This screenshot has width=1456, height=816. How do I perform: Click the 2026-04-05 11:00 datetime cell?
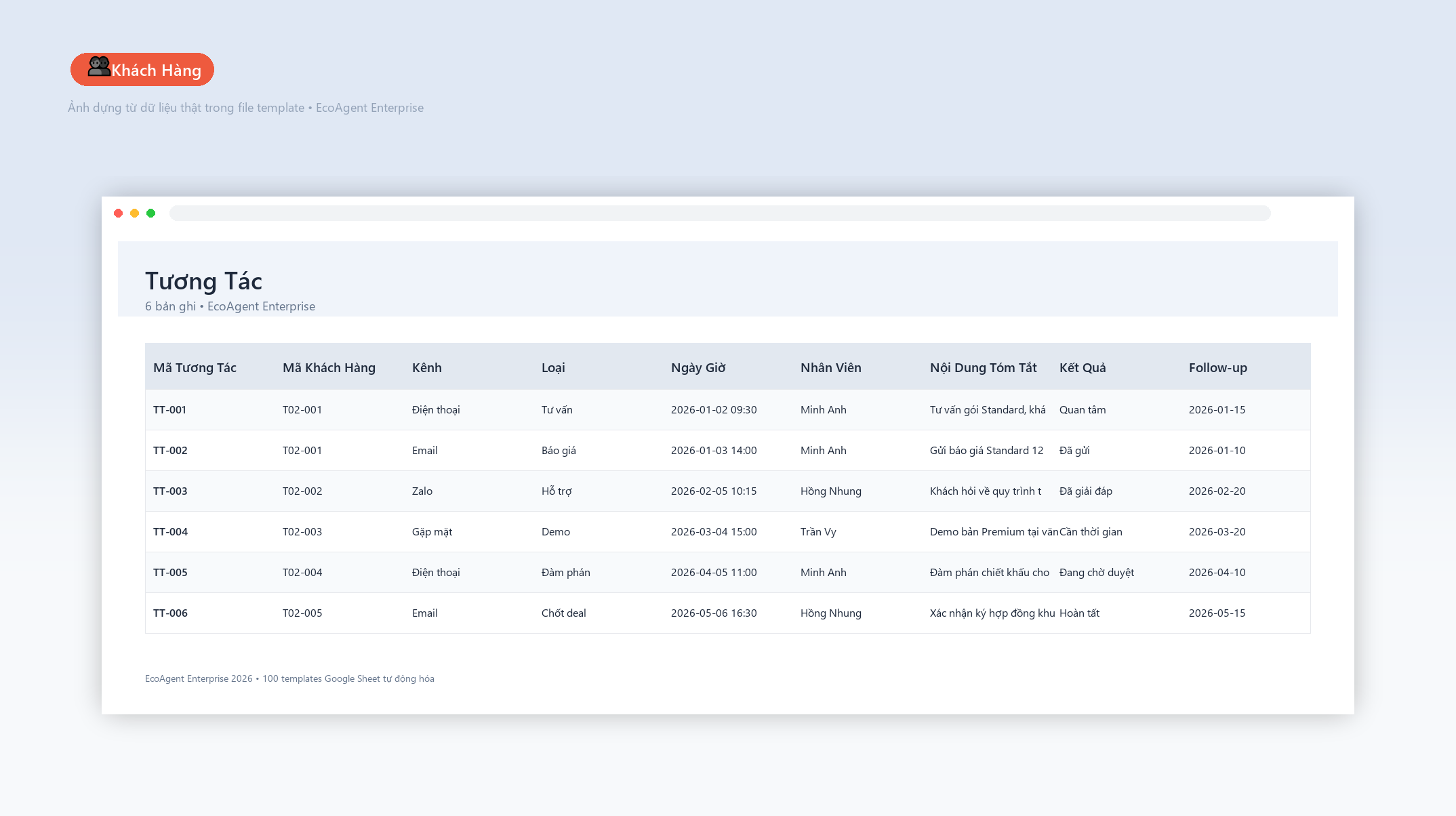[x=714, y=572]
